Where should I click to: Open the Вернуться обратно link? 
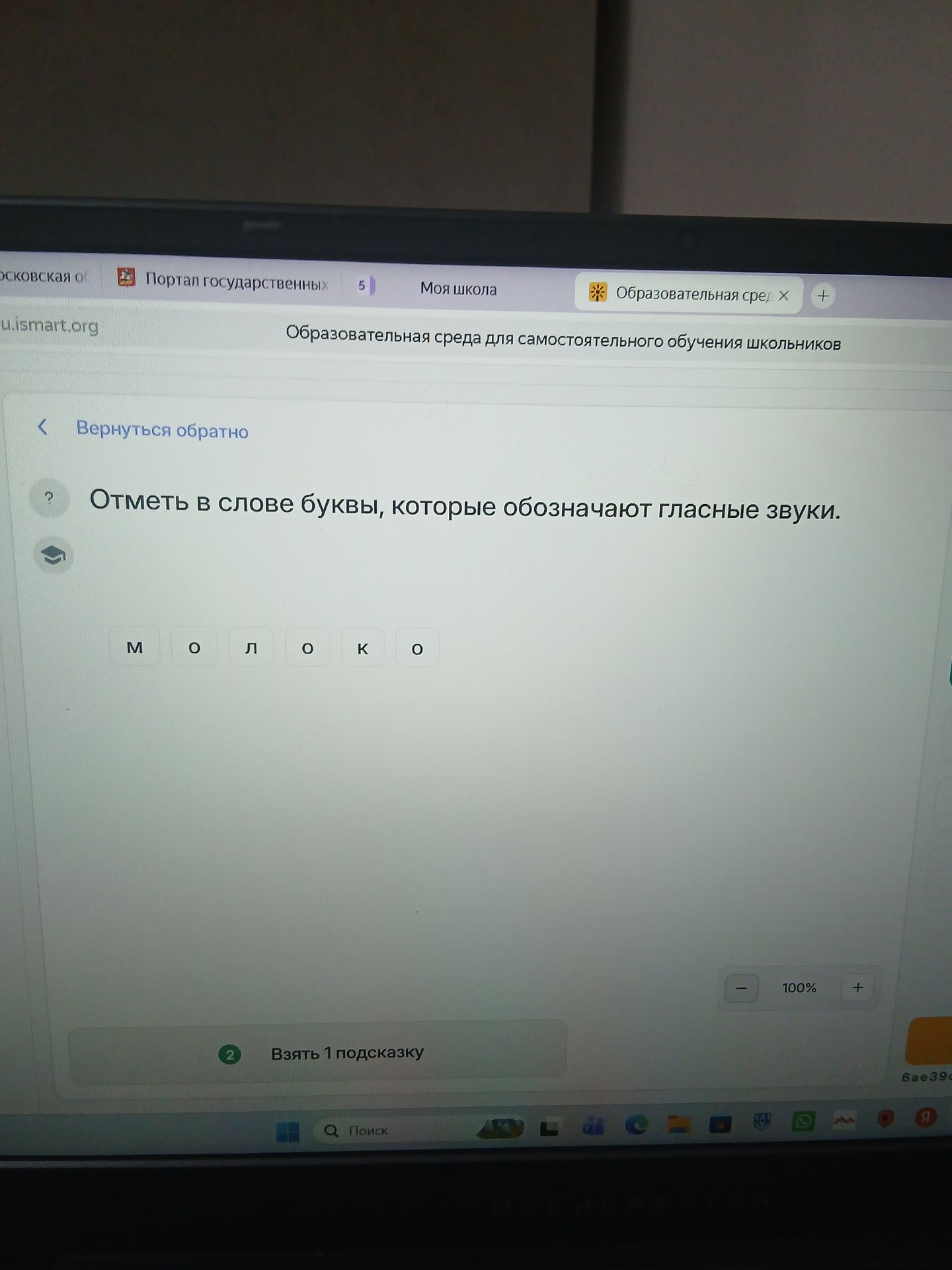162,430
